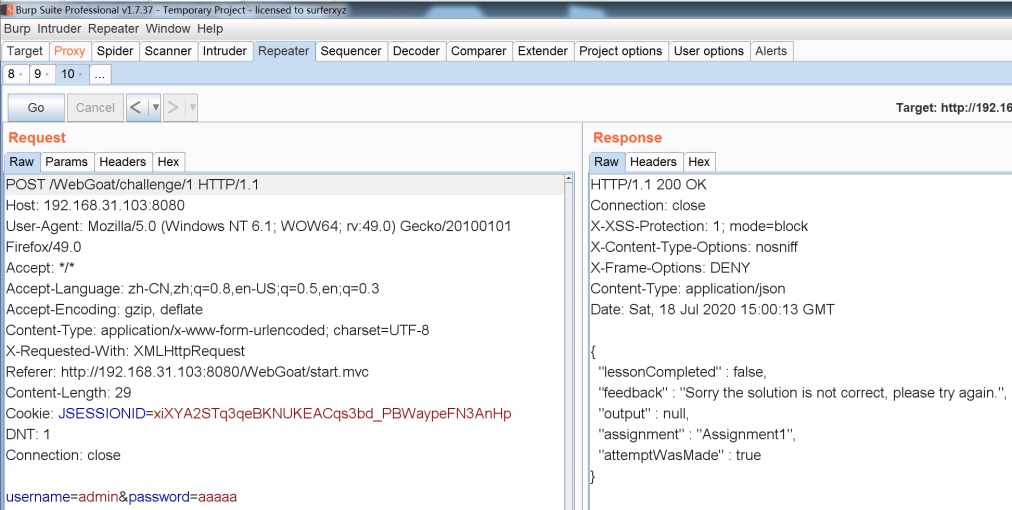Click the Accept-Encoding request header
Image resolution: width=1012 pixels, height=510 pixels.
point(105,309)
